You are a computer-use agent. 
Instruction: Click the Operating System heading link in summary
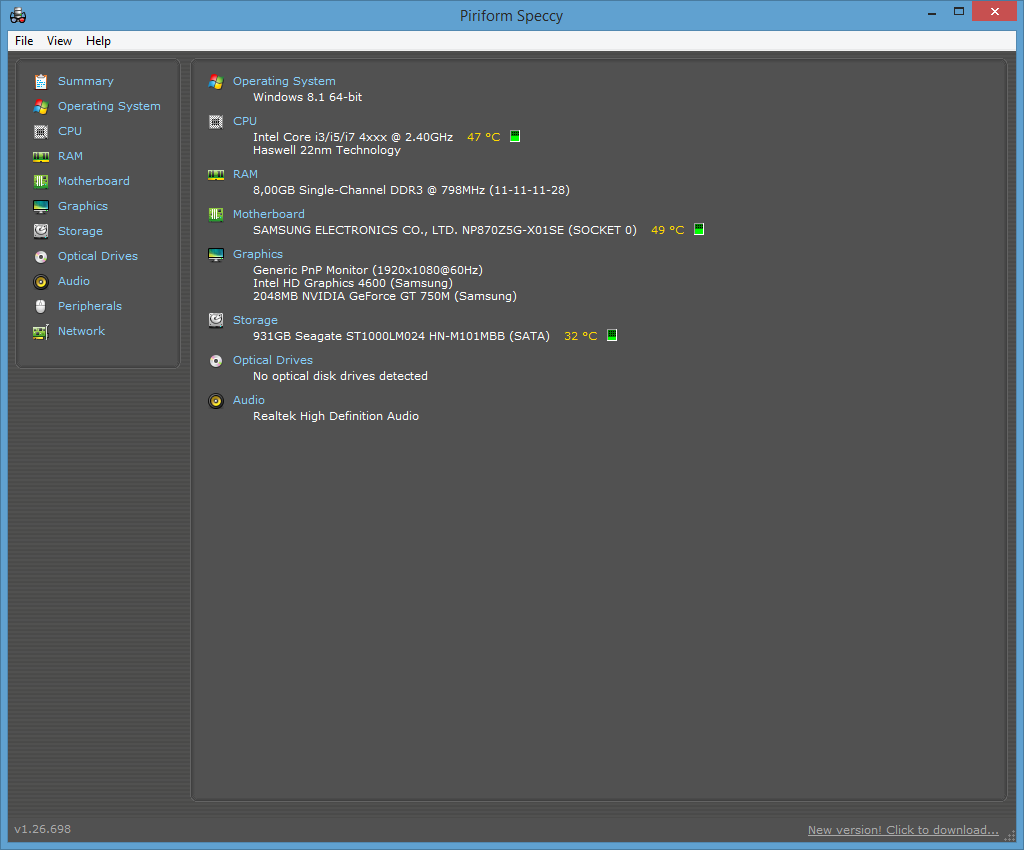[284, 81]
